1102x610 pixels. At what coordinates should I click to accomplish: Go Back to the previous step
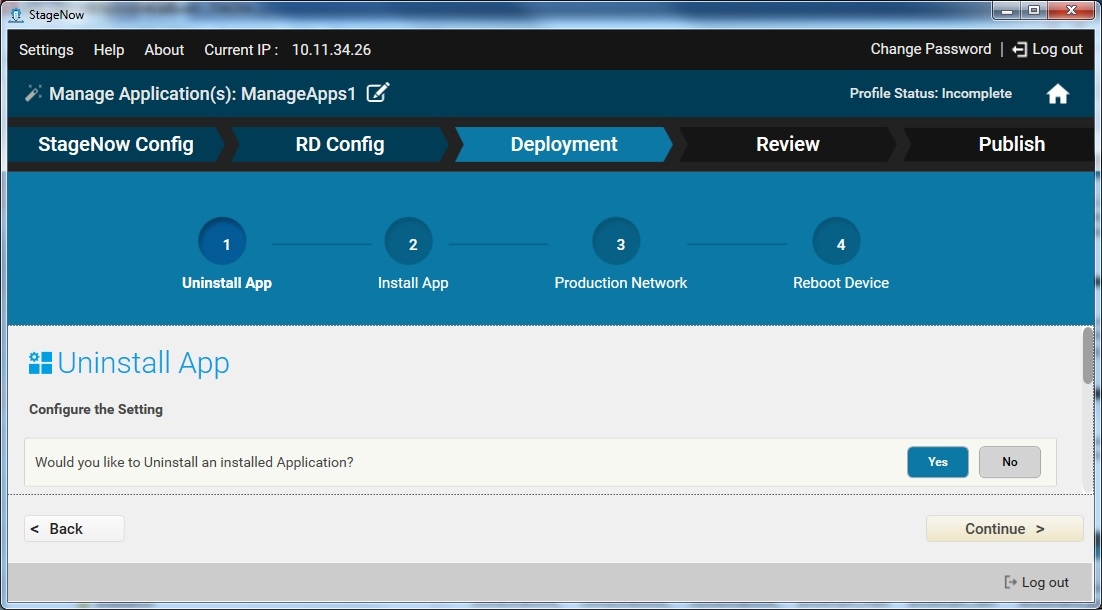coord(74,529)
